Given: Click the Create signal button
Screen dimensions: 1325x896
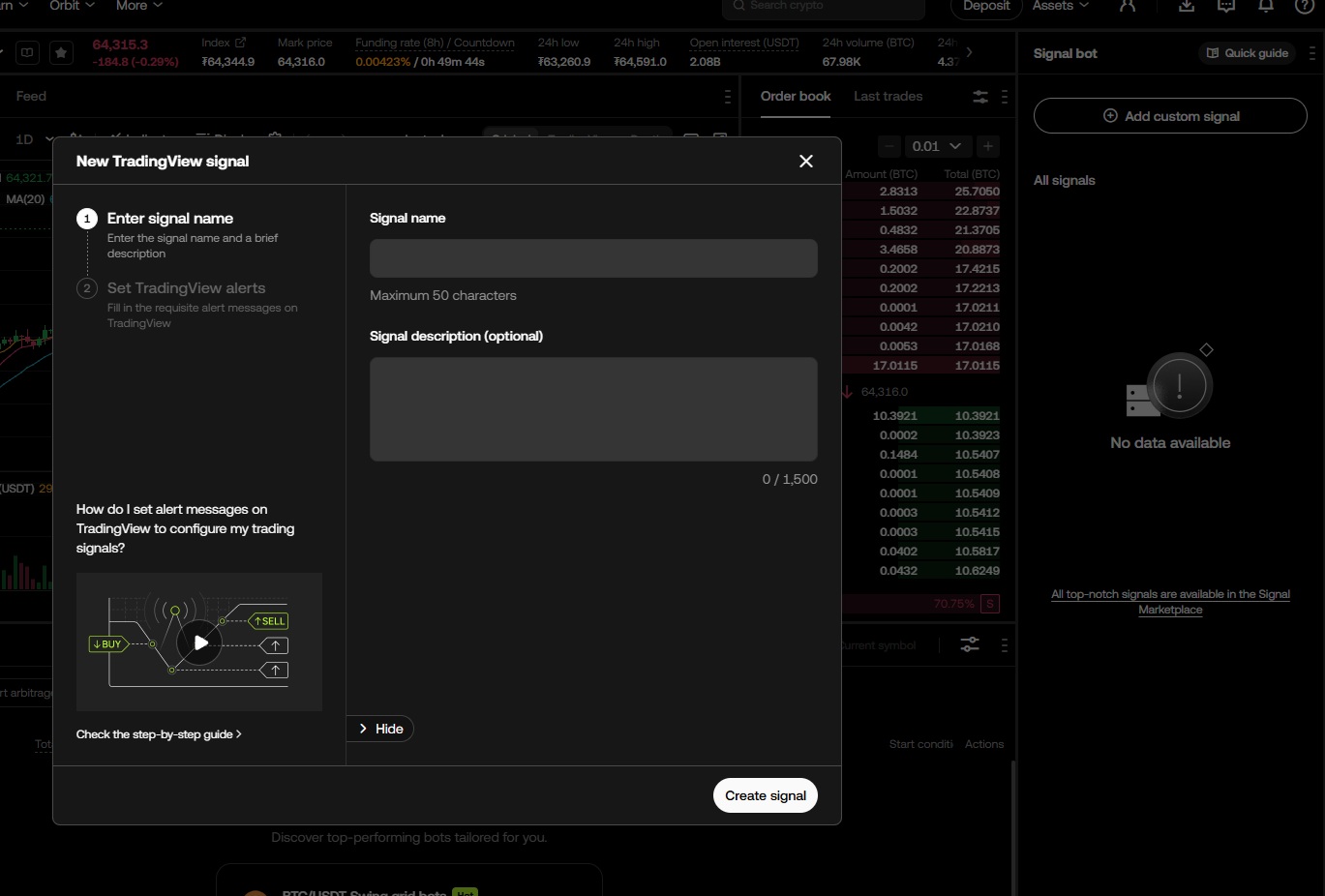Looking at the screenshot, I should click(766, 795).
